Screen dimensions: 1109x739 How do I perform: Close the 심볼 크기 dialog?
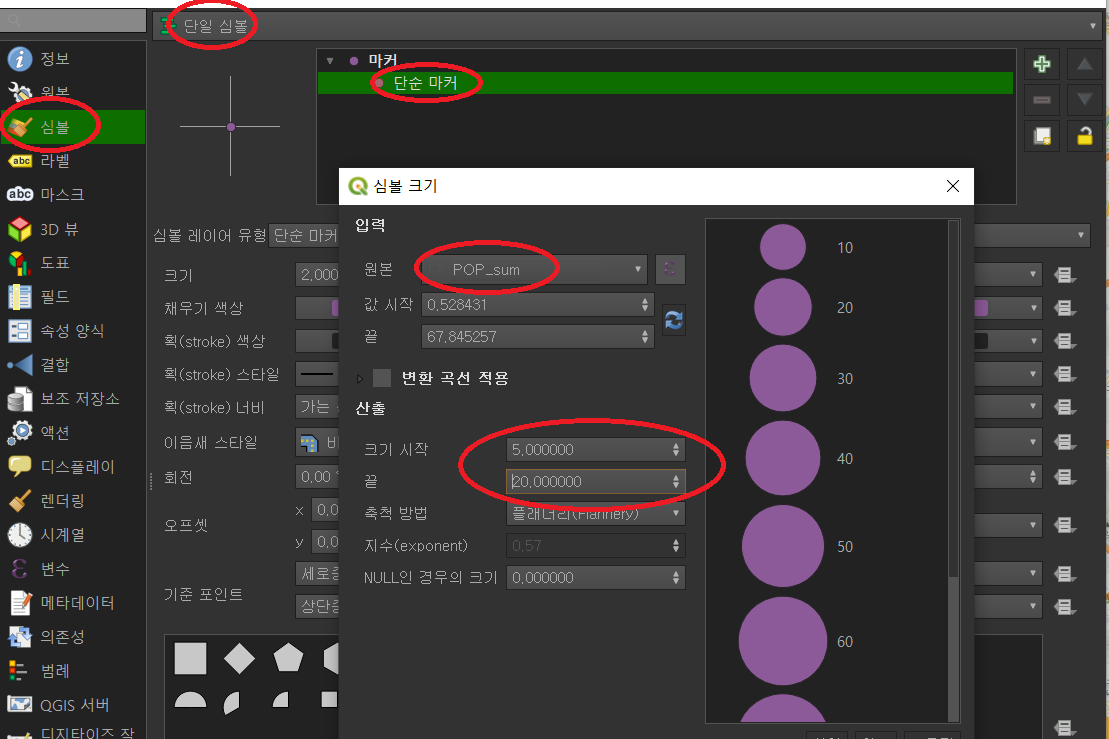click(x=953, y=186)
